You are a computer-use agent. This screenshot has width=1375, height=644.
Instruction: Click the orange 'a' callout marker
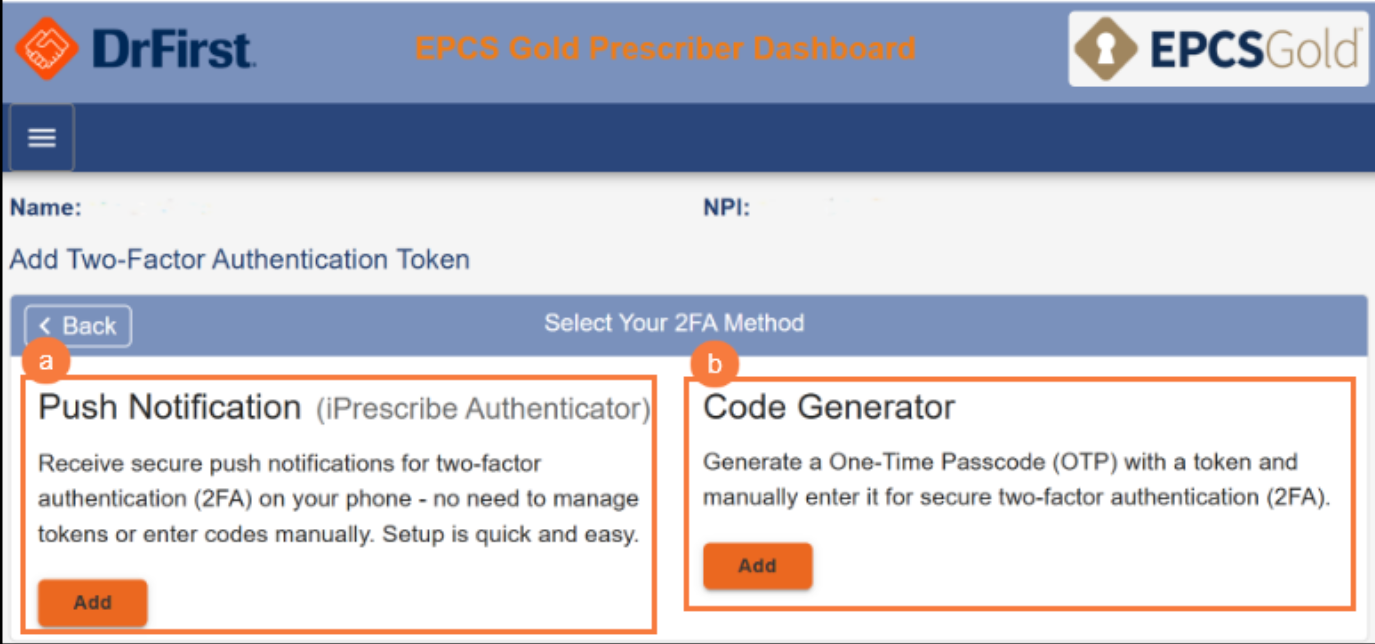[45, 362]
